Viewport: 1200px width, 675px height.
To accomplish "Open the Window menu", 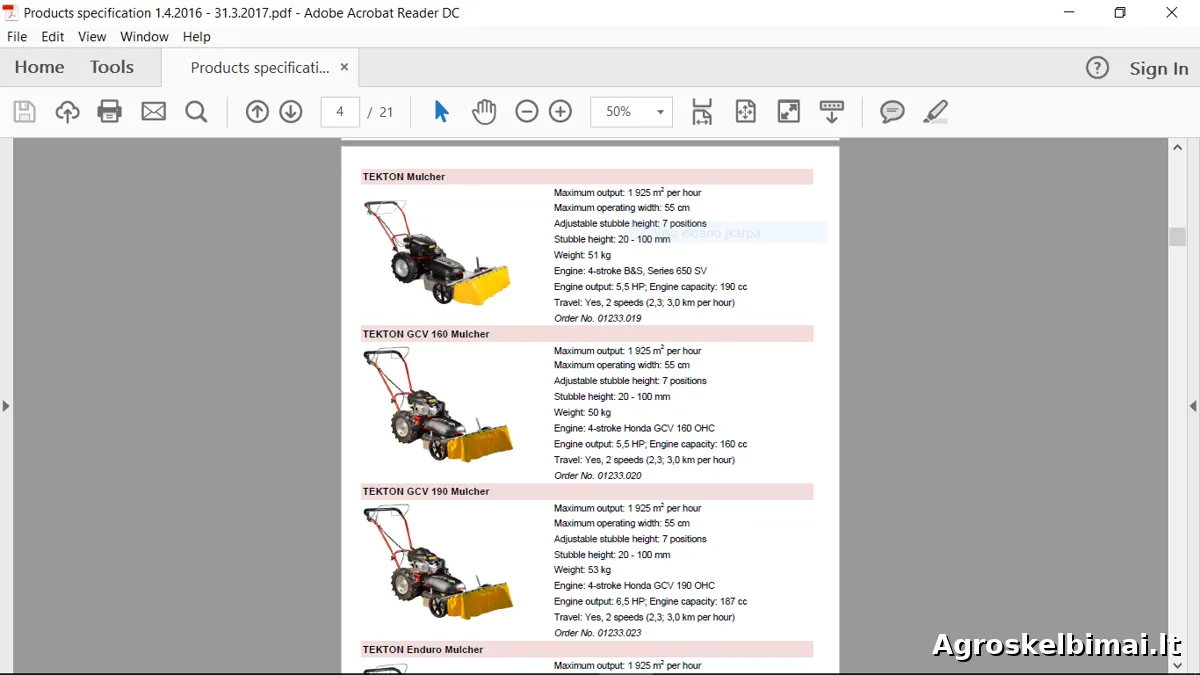I will point(144,36).
